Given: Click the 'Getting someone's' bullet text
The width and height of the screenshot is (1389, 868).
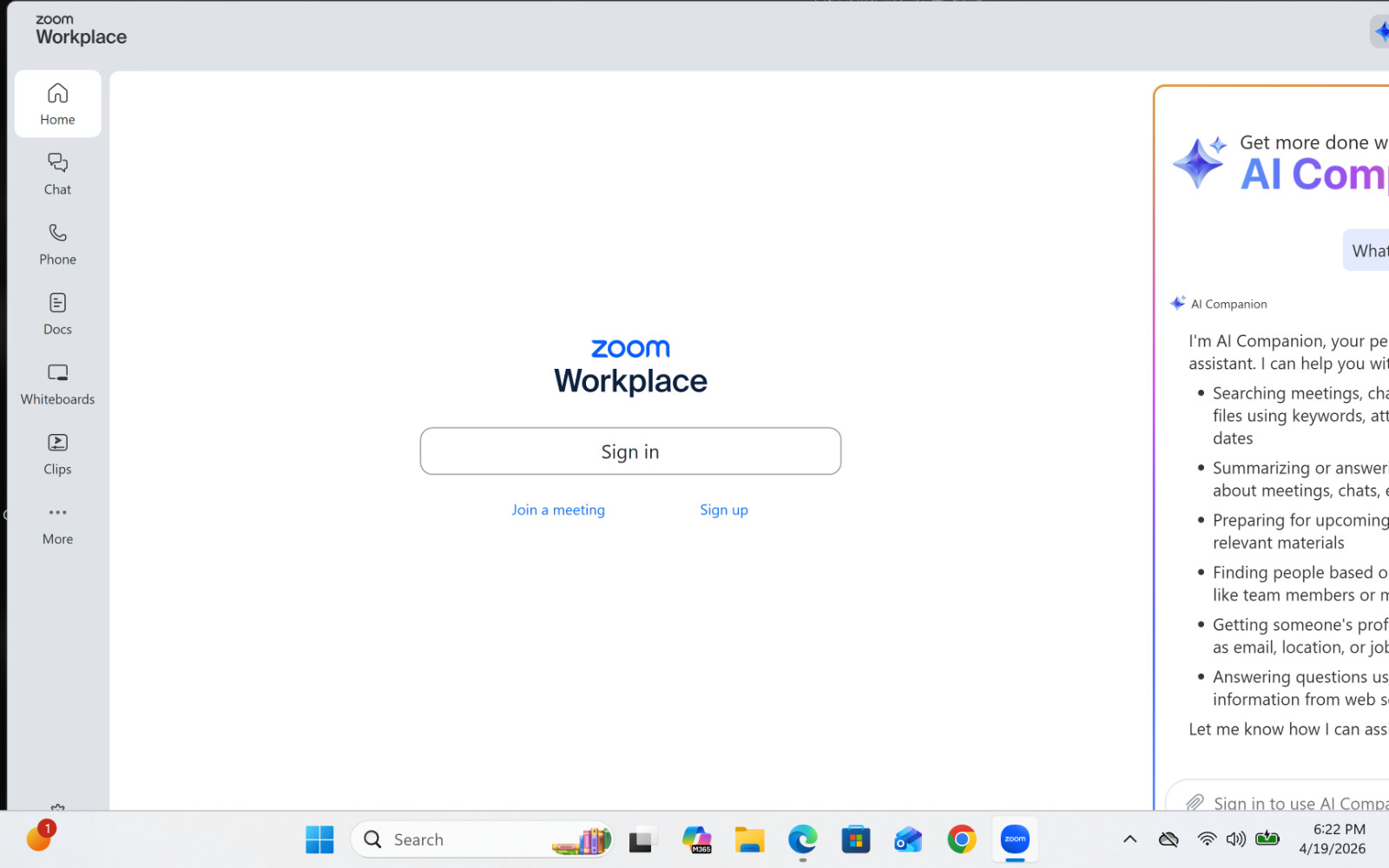Looking at the screenshot, I should (1300, 625).
